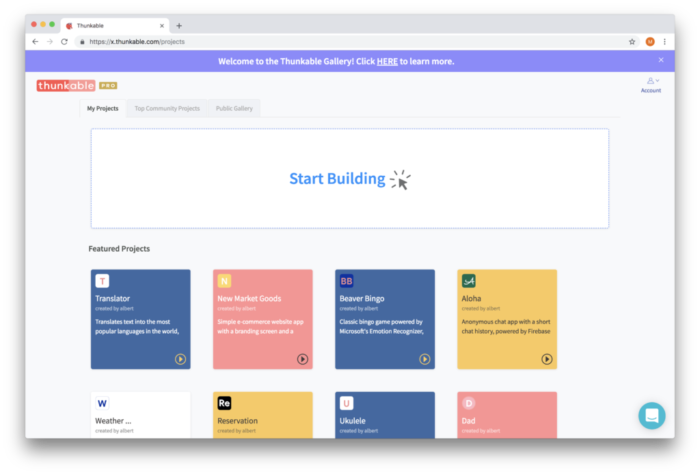Click 'created by albert' under Translator

click(114, 308)
